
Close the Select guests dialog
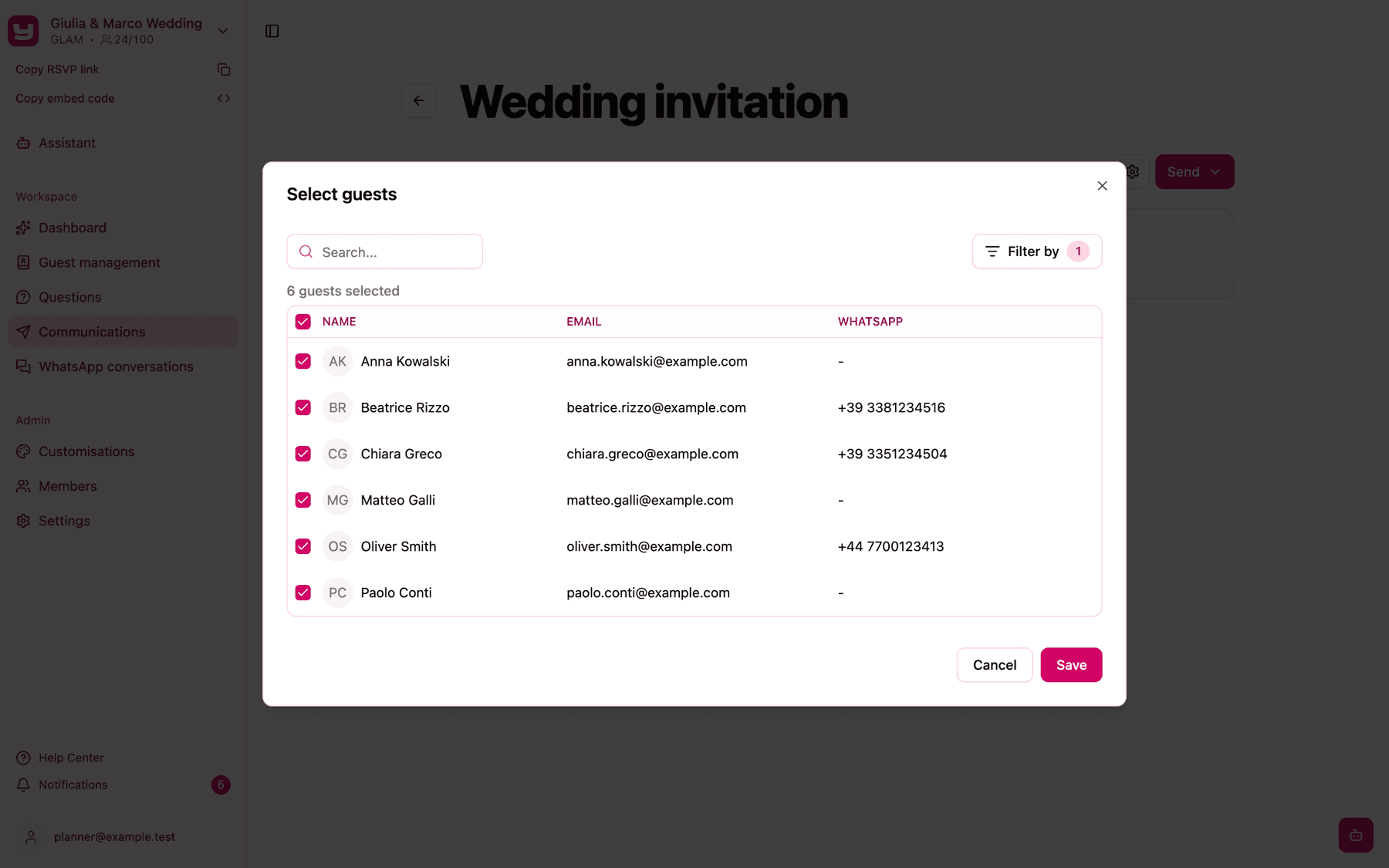click(x=1102, y=186)
